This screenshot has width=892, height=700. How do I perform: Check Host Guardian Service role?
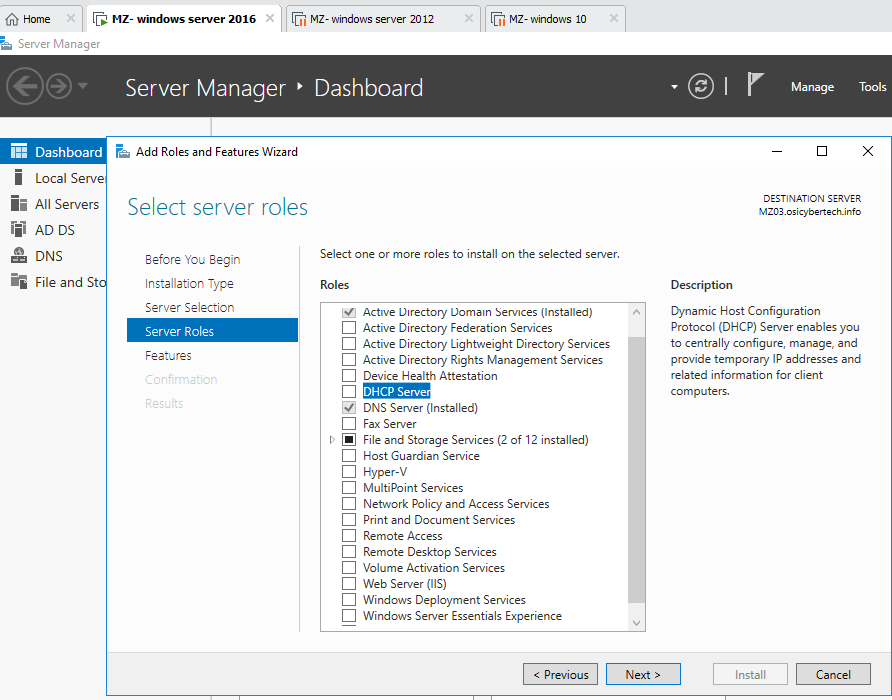[349, 455]
